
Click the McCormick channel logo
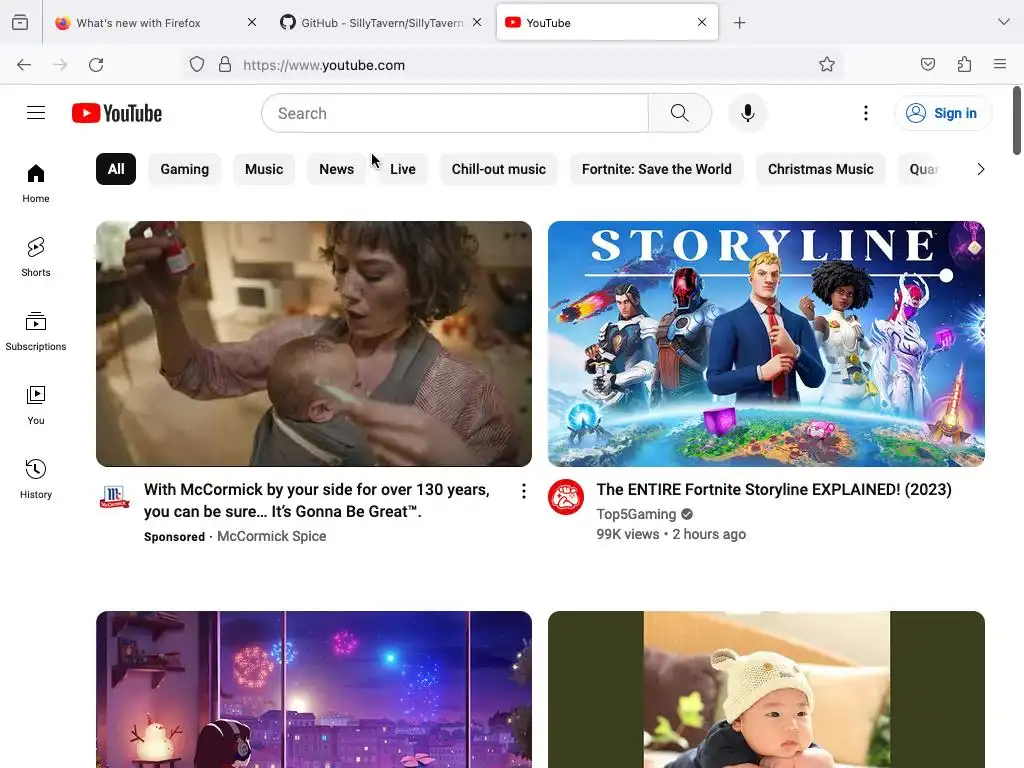(114, 498)
